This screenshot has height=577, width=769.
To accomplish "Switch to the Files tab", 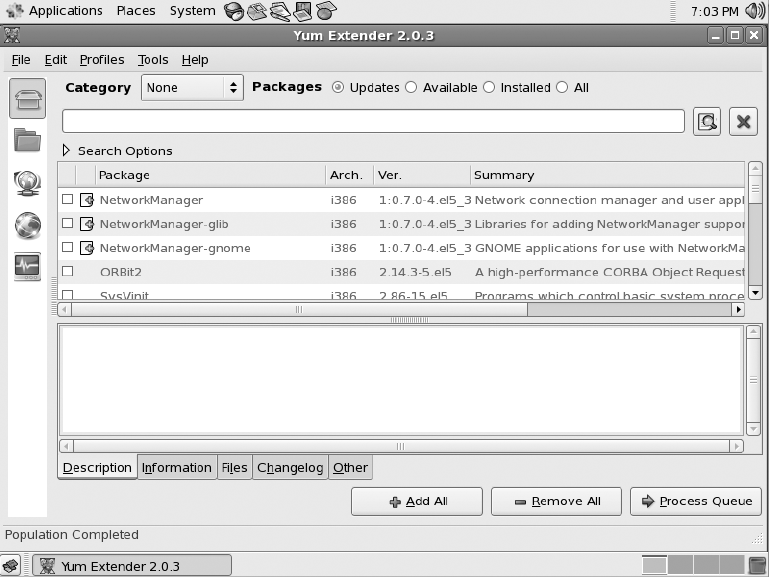I will pyautogui.click(x=234, y=468).
